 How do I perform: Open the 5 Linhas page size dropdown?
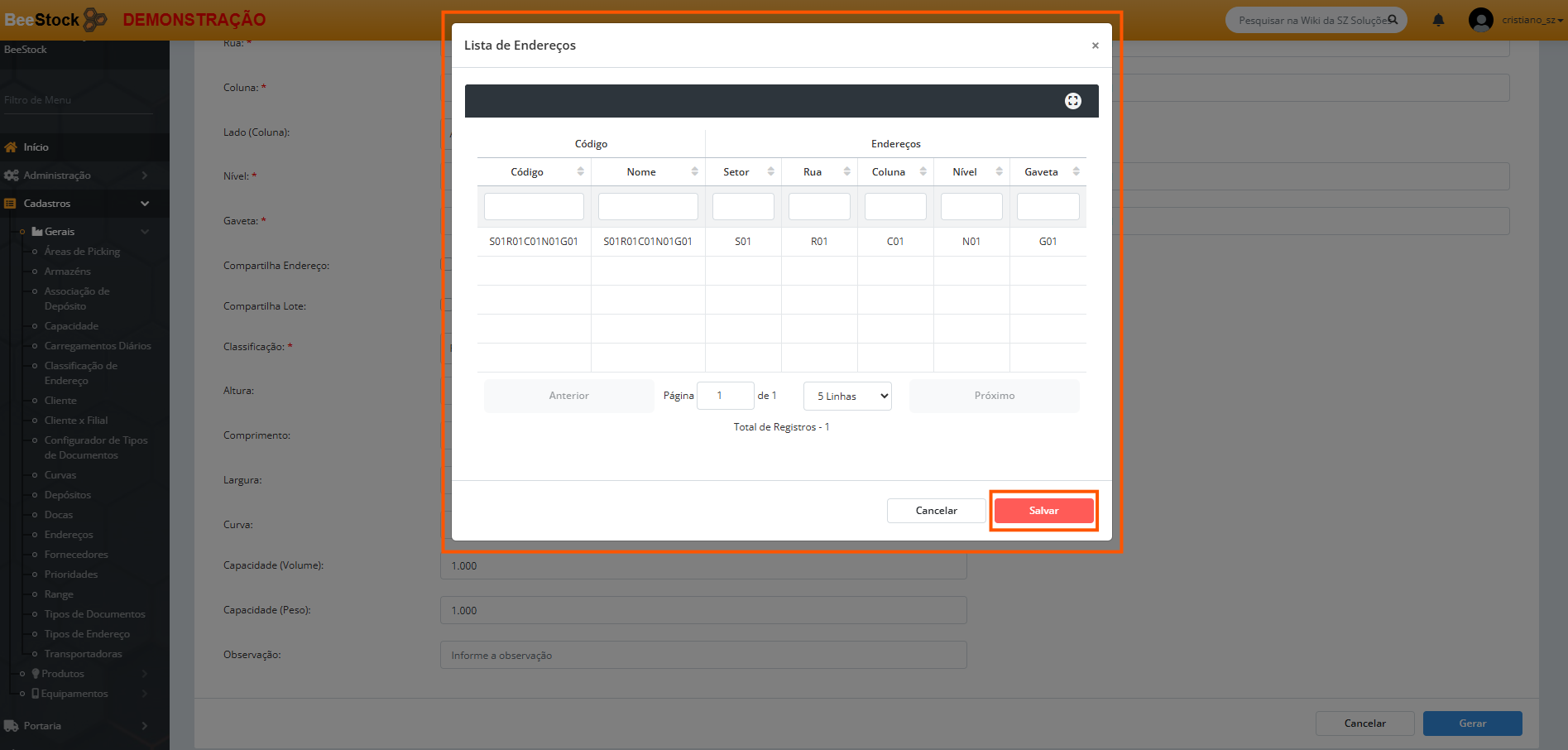pyautogui.click(x=847, y=396)
